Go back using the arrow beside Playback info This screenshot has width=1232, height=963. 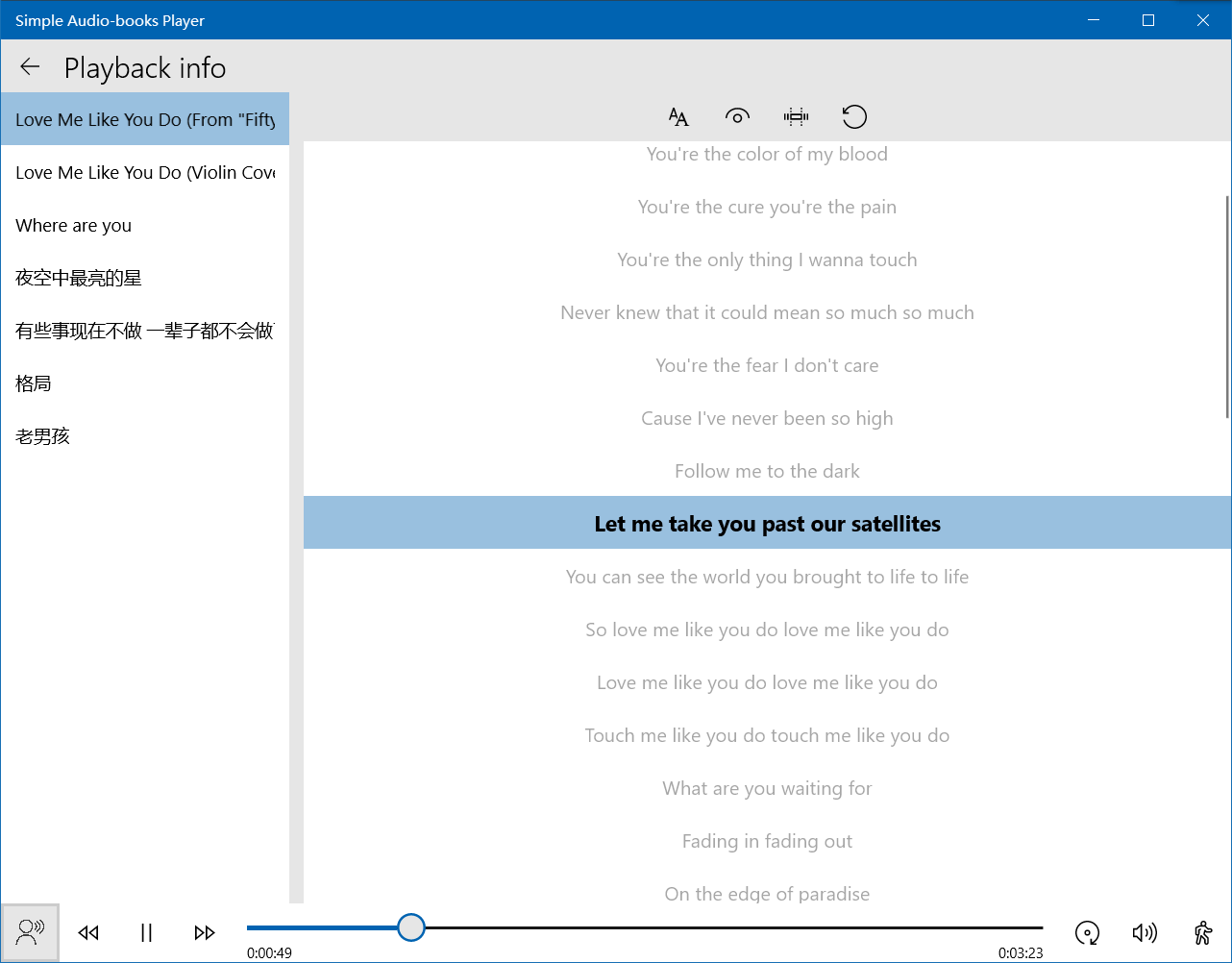[30, 67]
